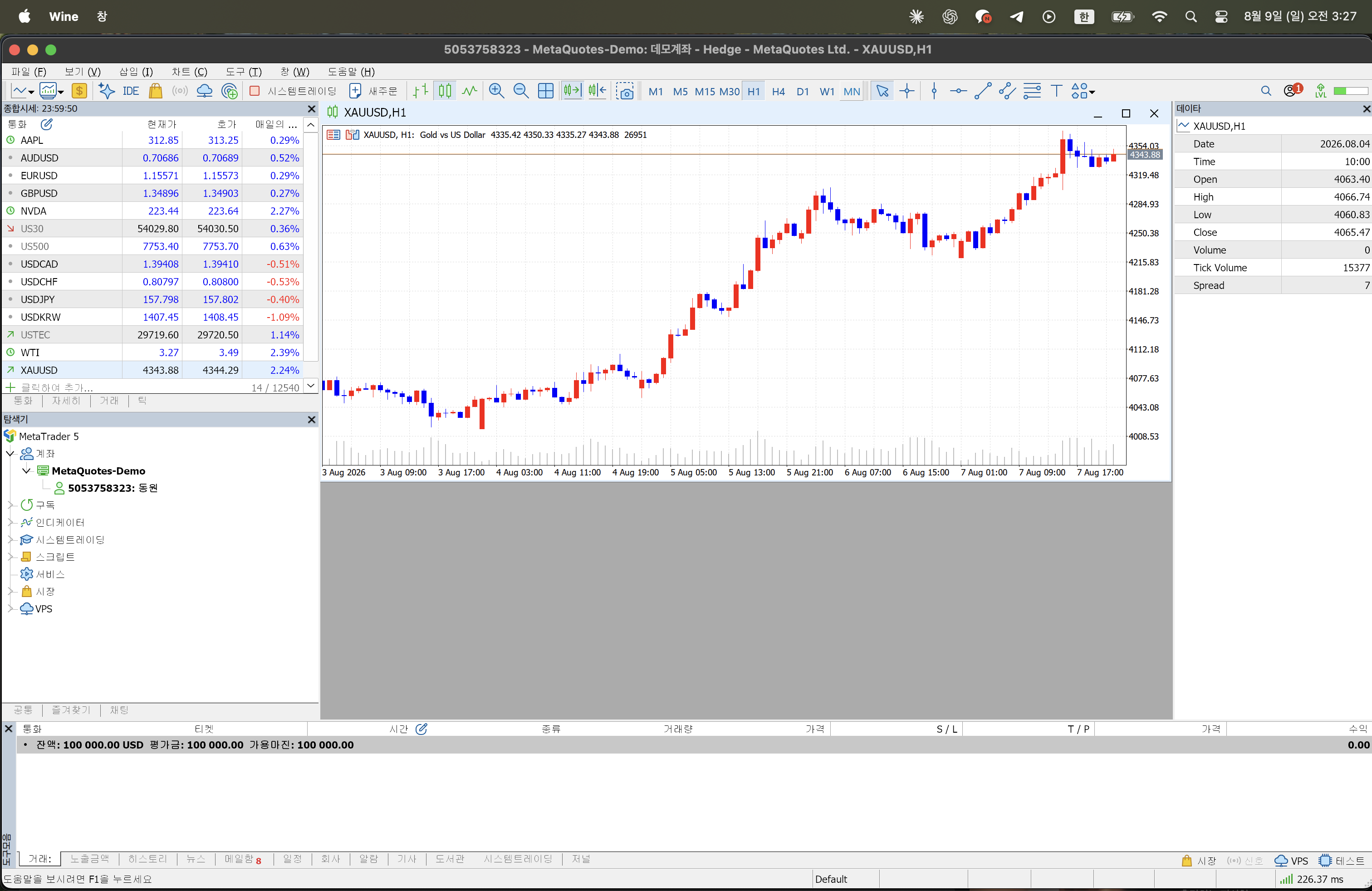Click the 클릭하여 추가 symbol add field

click(x=57, y=387)
